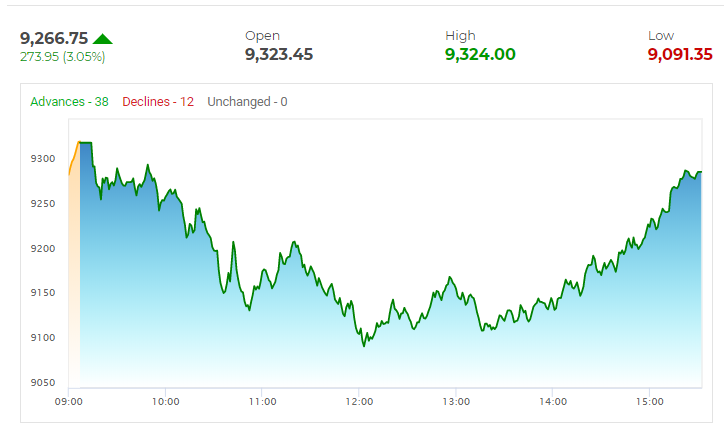Click the 14:00 time axis label
Screen dimensions: 724x428
[x=552, y=402]
